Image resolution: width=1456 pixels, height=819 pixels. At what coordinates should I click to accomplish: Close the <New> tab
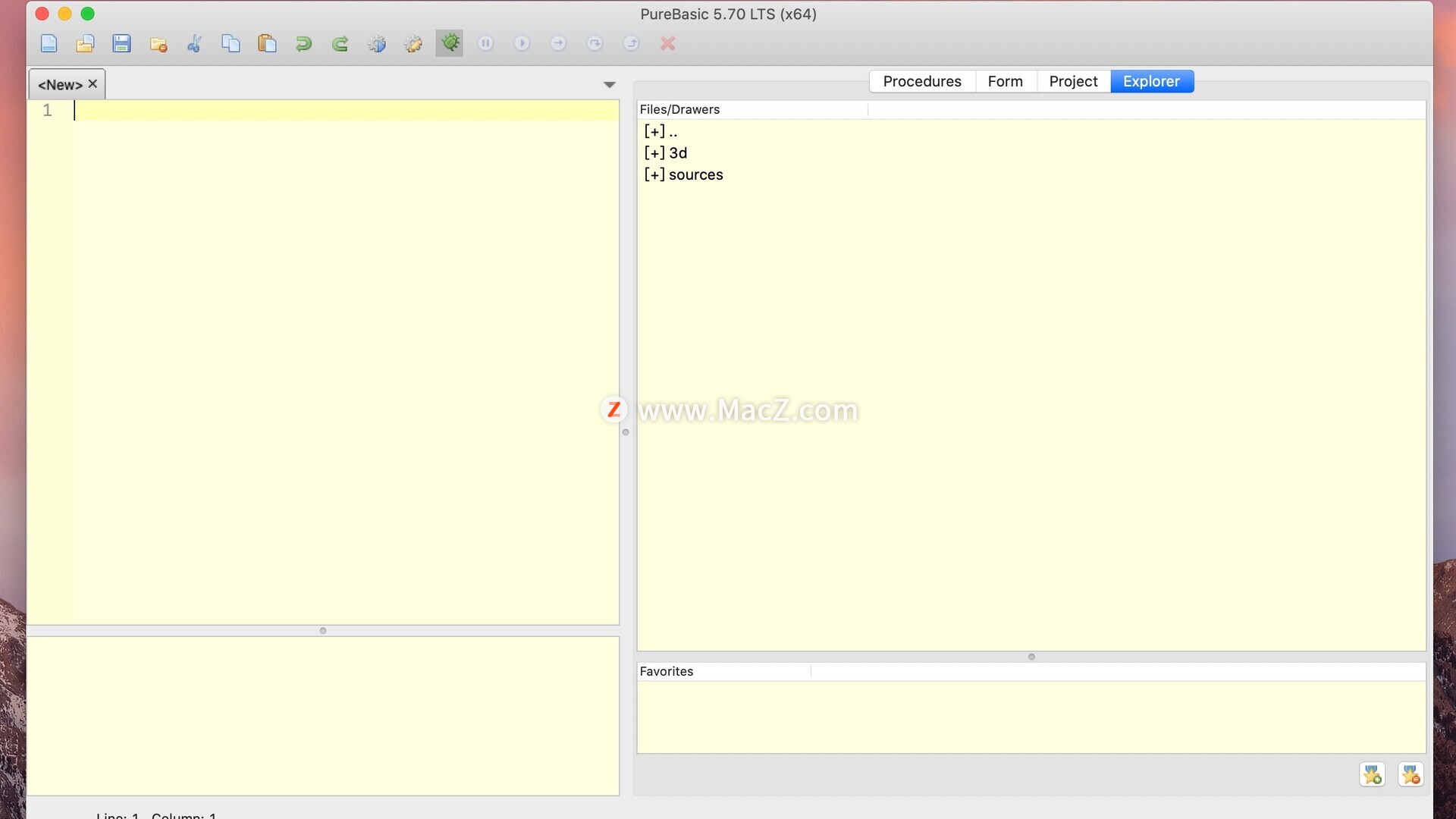coord(93,84)
